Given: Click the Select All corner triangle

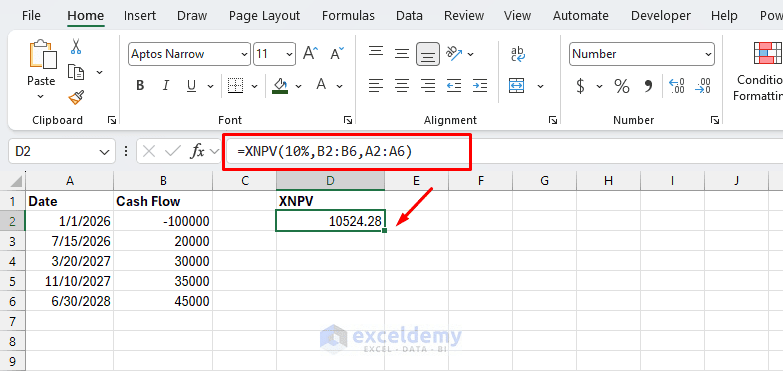Looking at the screenshot, I should 16,181.
